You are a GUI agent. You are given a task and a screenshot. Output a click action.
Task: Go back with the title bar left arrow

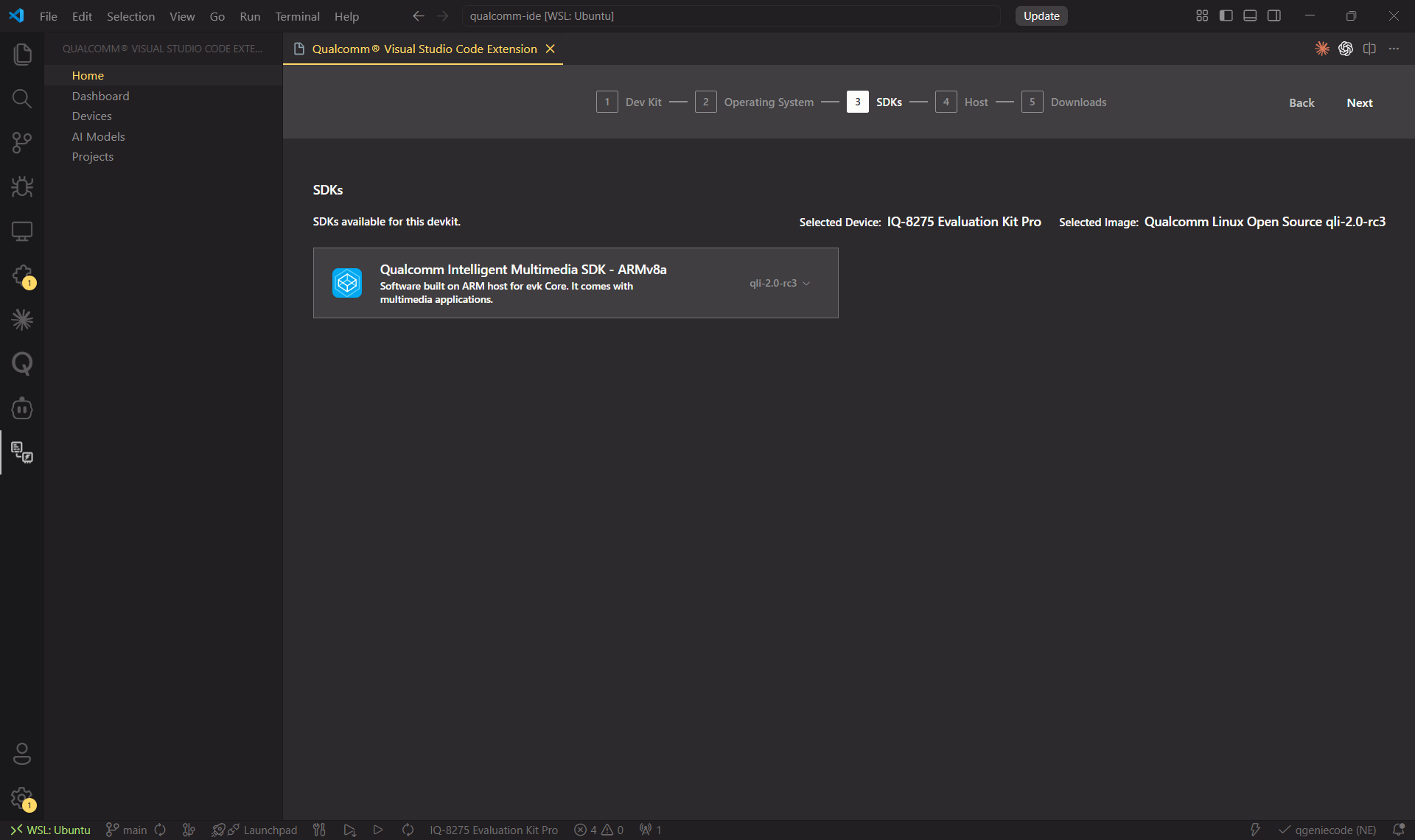(419, 15)
